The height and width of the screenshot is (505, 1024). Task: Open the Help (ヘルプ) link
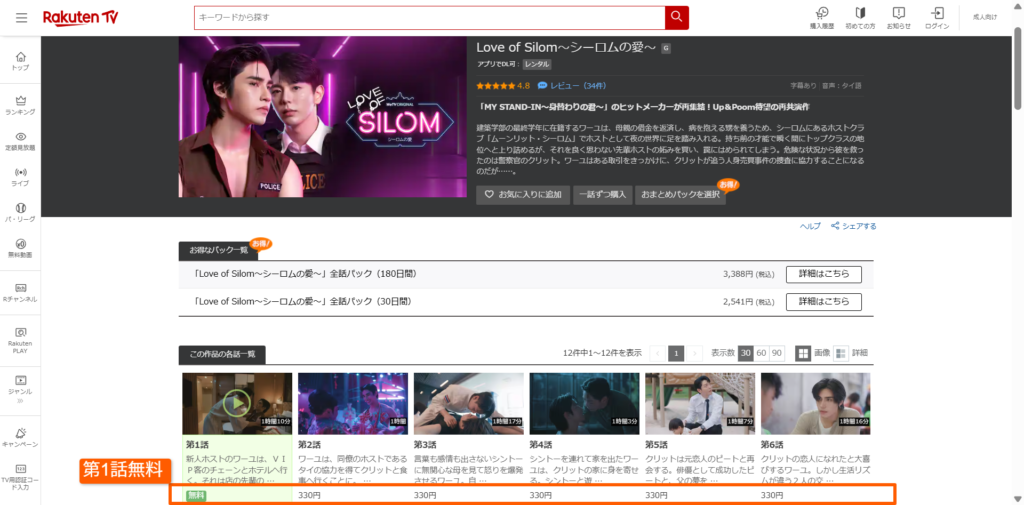tap(810, 226)
